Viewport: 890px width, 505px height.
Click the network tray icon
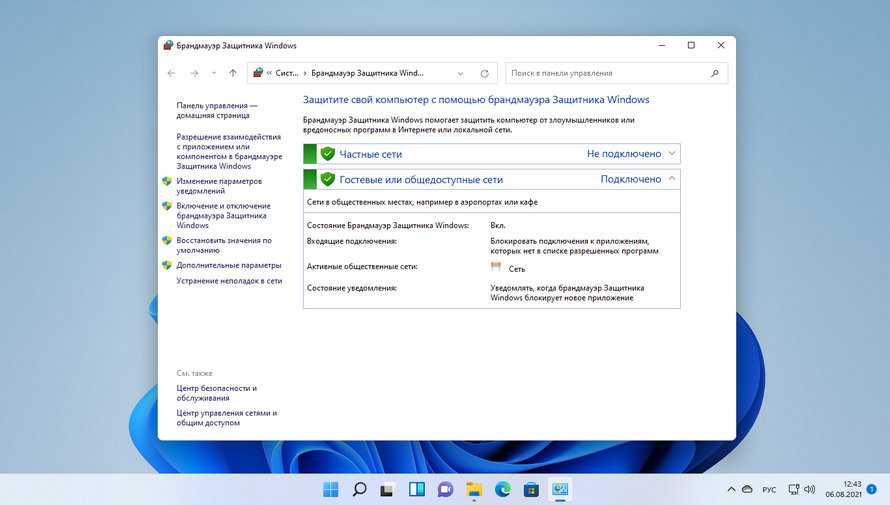[x=794, y=489]
